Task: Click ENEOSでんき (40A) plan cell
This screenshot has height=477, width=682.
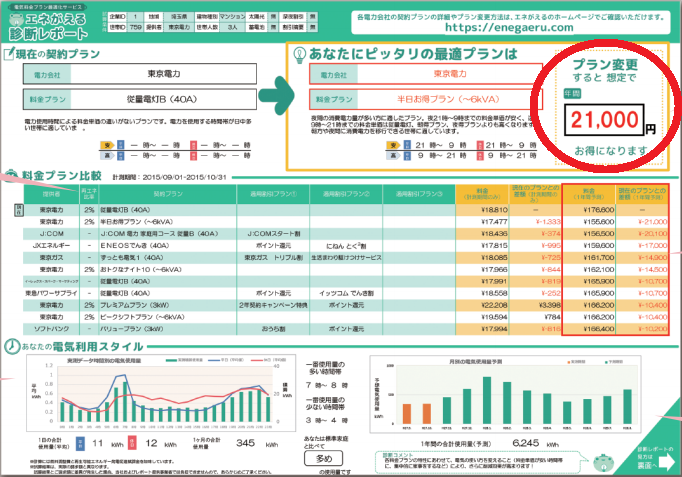Action: [168, 246]
